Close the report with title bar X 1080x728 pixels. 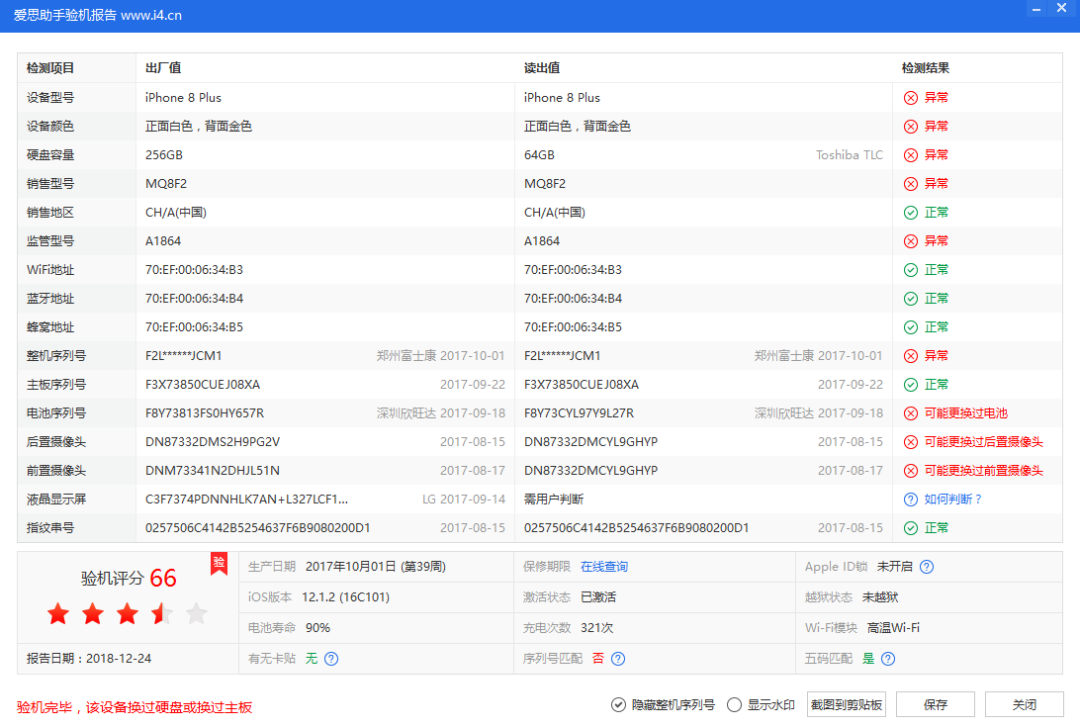pos(1061,9)
